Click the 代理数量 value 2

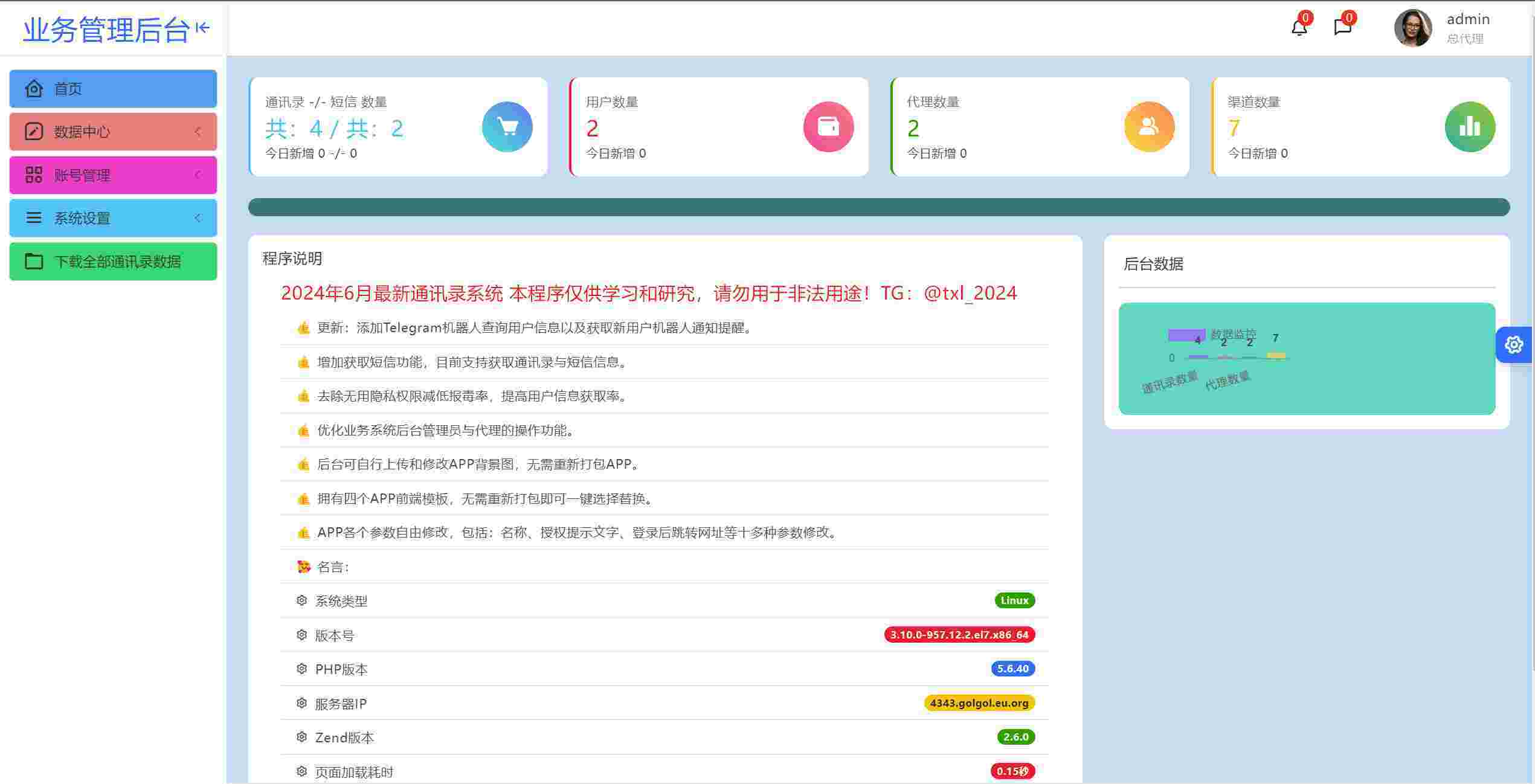tap(913, 129)
